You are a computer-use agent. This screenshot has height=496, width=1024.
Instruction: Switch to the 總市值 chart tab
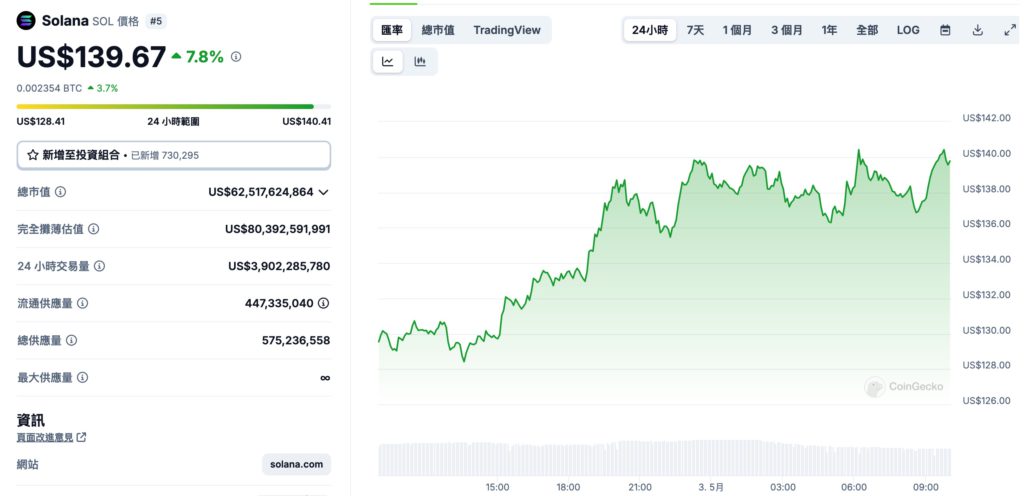point(438,30)
